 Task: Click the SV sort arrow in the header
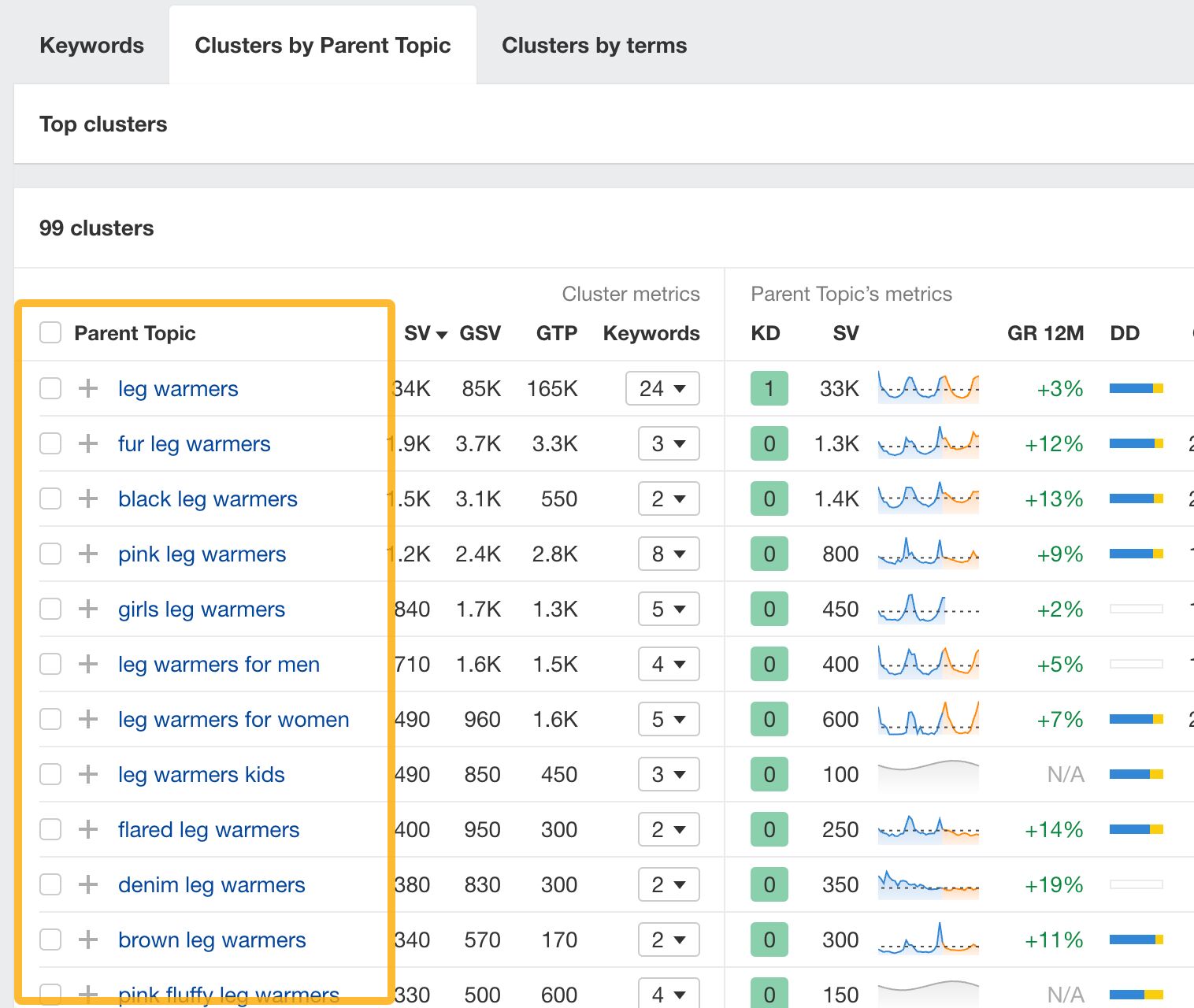[440, 334]
